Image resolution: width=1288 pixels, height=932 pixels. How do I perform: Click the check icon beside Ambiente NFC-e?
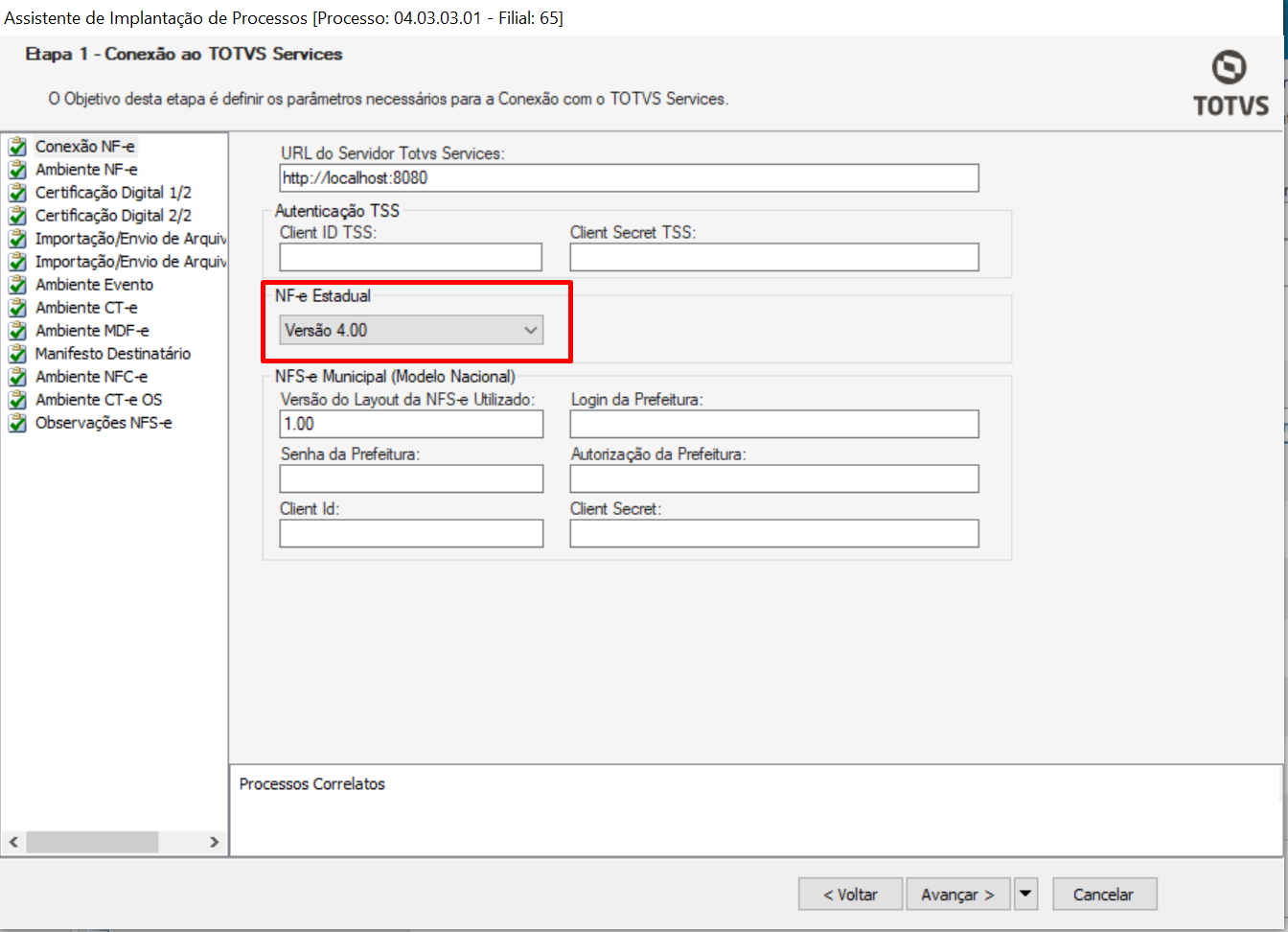coord(17,377)
